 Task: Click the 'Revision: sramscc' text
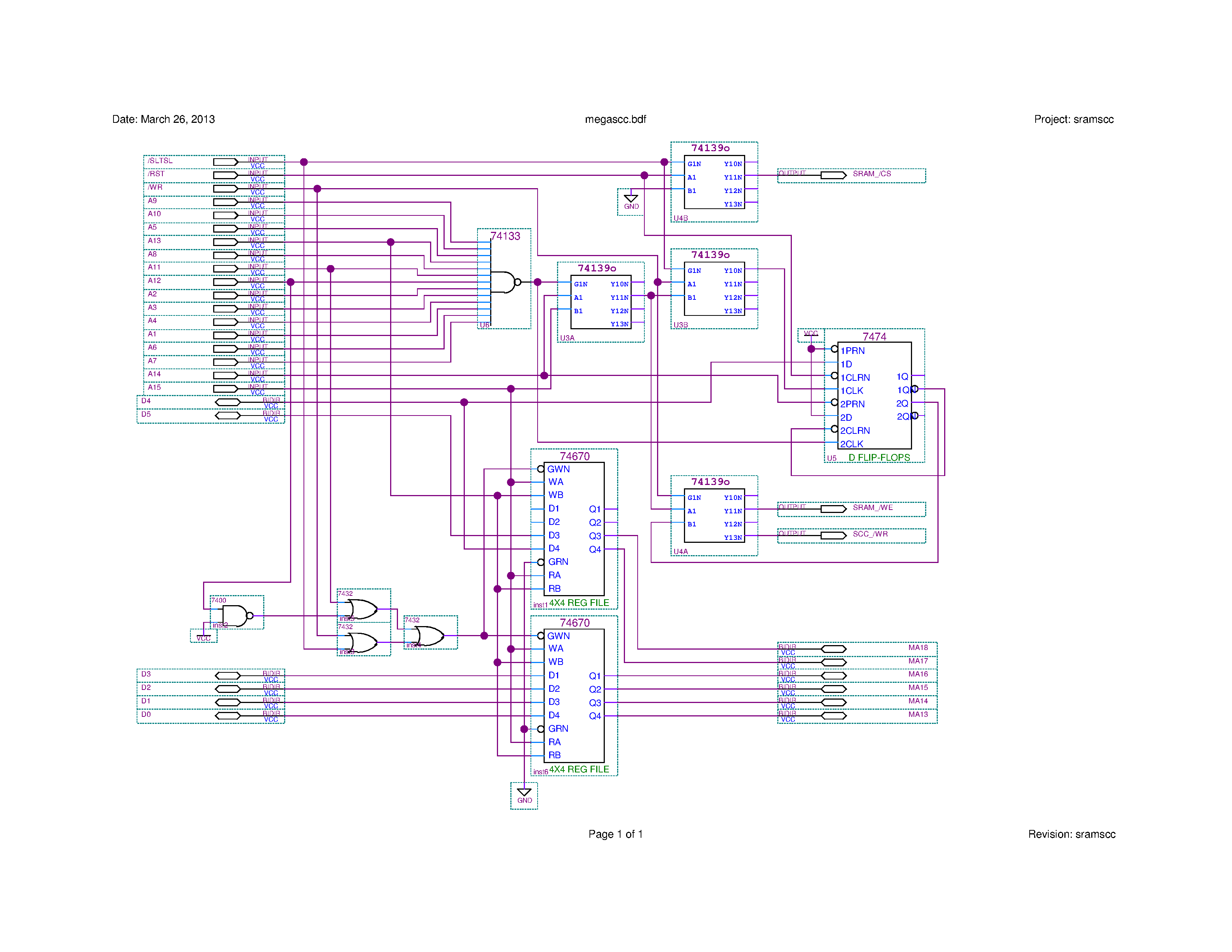click(1072, 834)
